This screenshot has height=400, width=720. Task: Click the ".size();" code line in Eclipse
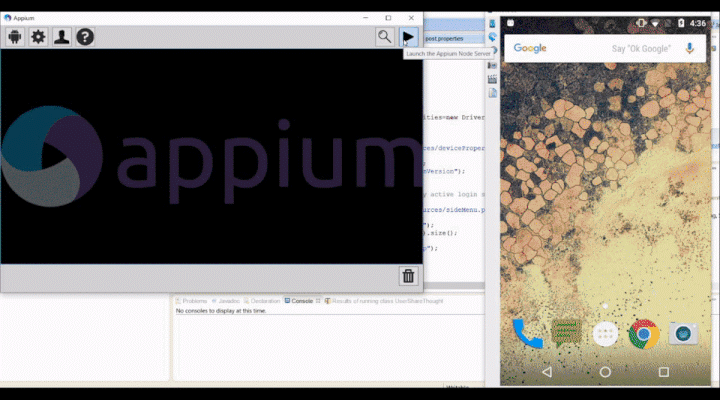click(441, 233)
